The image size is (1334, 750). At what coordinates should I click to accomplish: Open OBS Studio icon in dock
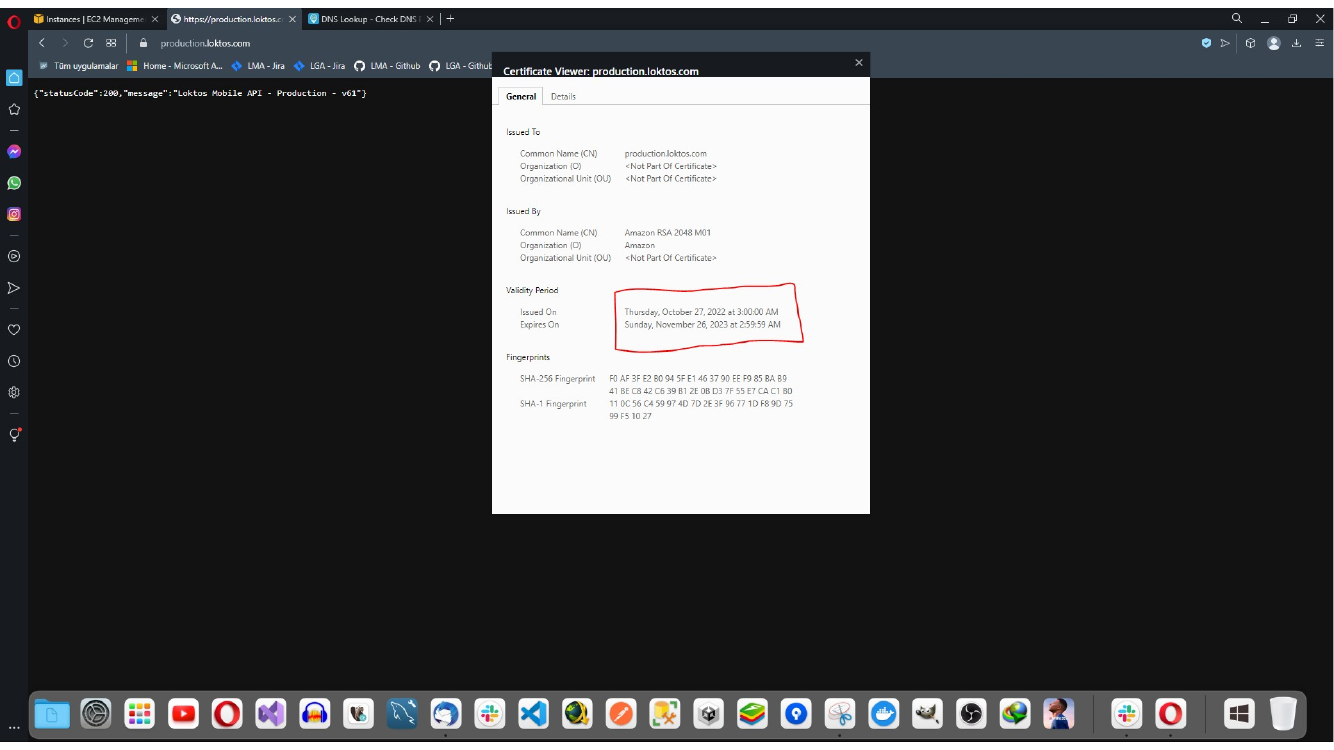click(x=971, y=713)
